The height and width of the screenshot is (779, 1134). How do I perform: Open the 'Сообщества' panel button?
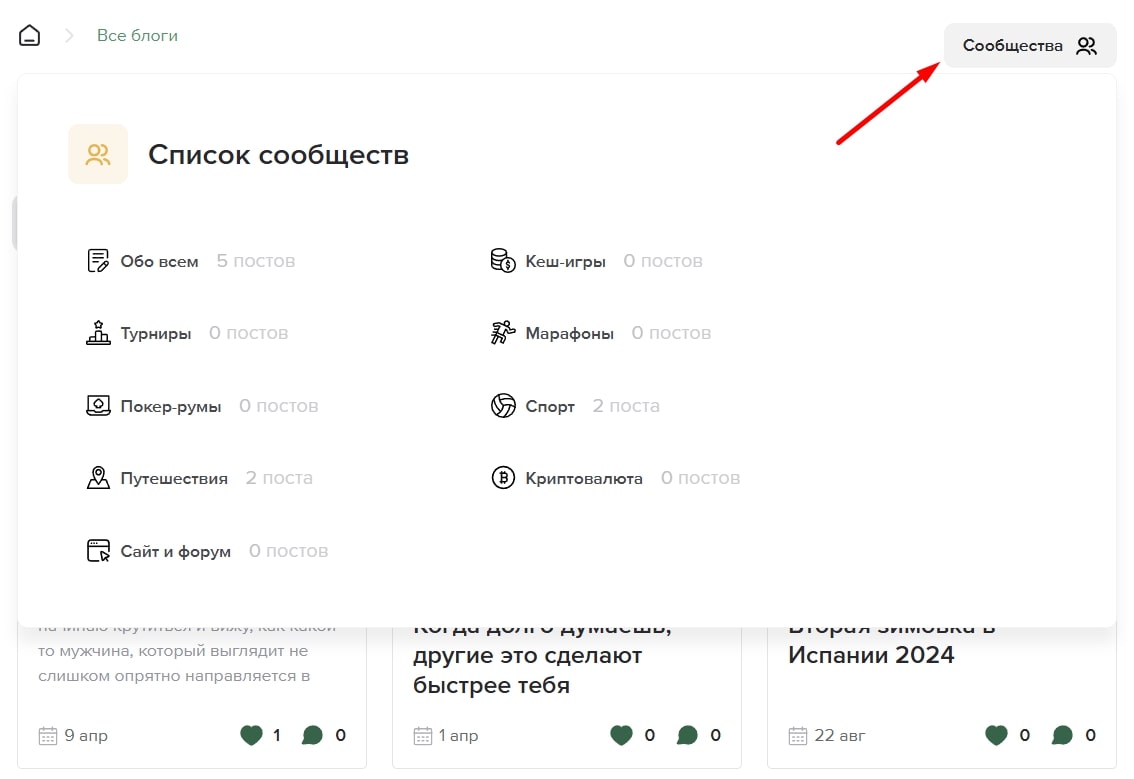click(1029, 45)
